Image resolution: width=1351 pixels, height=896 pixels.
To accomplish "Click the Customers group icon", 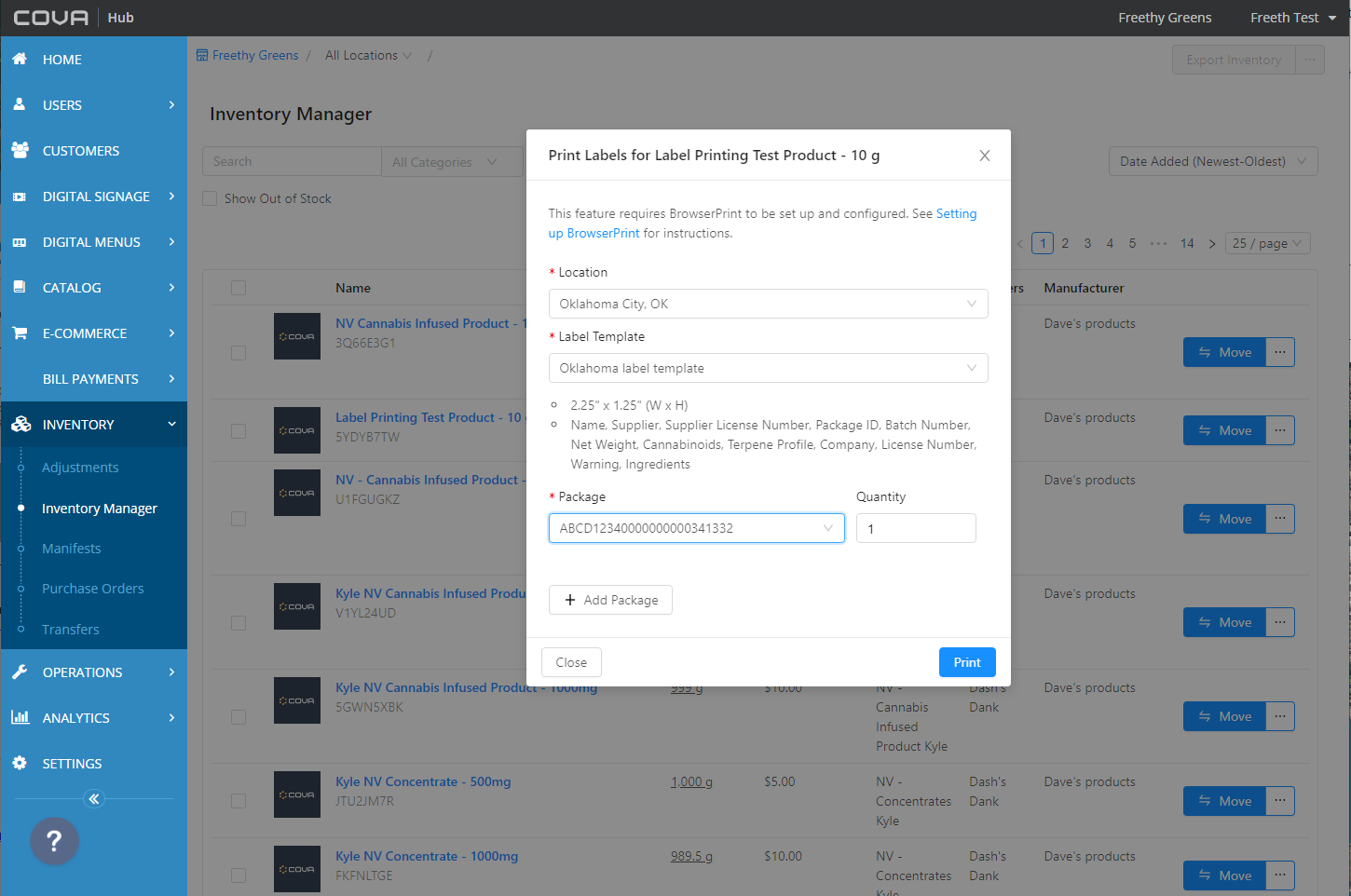I will 20,150.
